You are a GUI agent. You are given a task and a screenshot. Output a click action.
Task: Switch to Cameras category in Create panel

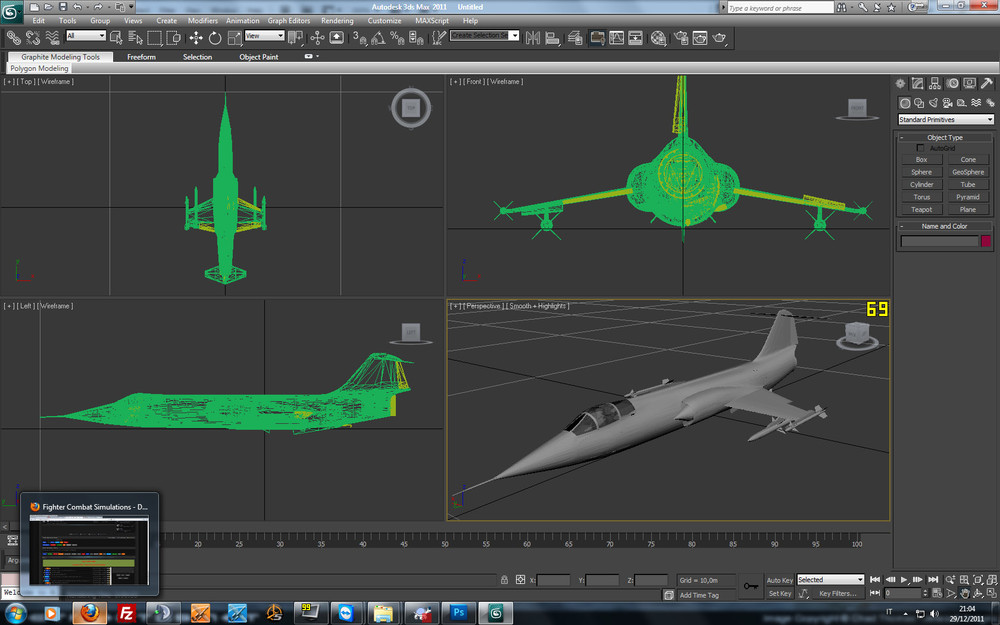(949, 103)
